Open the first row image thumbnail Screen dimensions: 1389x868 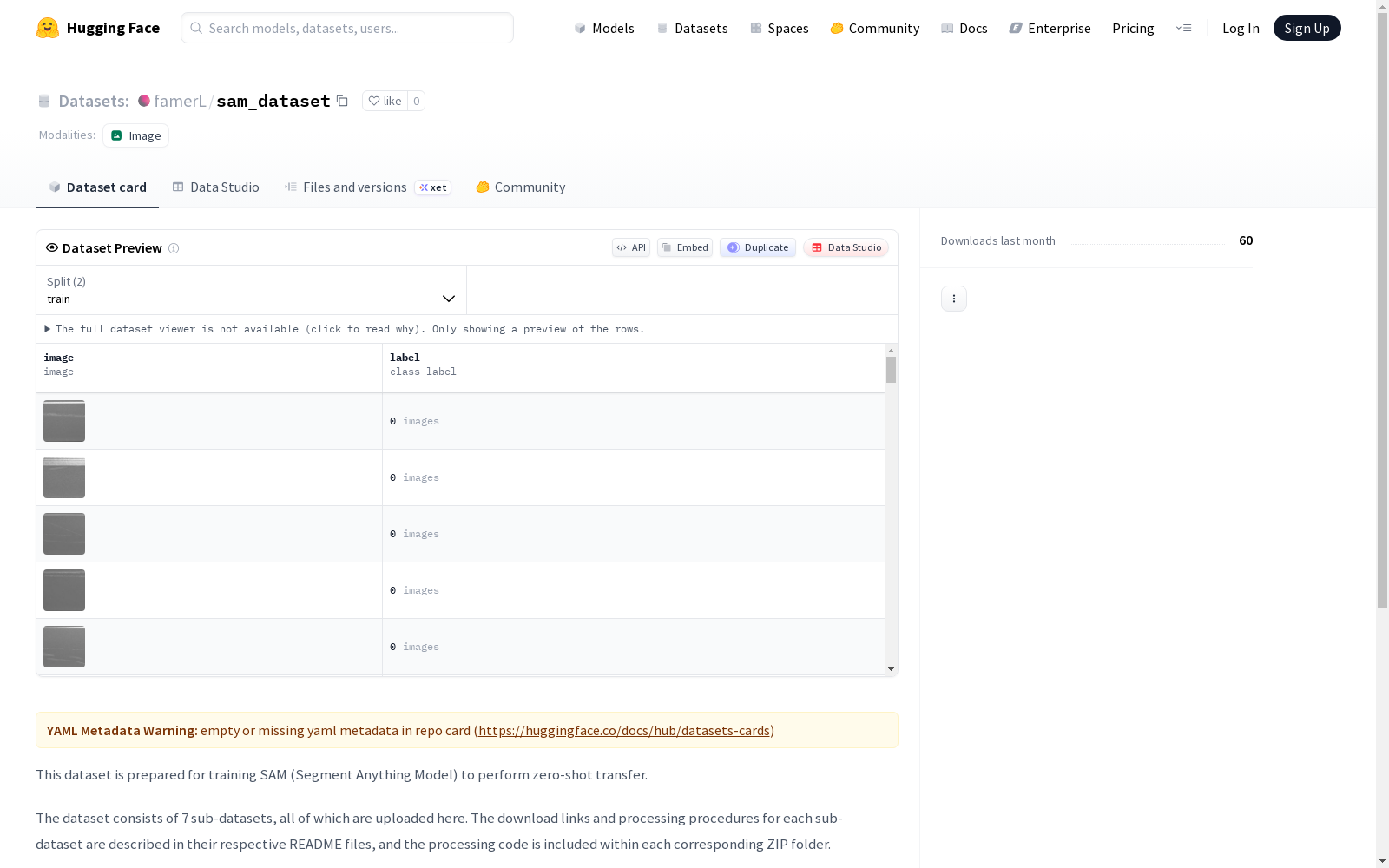[64, 421]
